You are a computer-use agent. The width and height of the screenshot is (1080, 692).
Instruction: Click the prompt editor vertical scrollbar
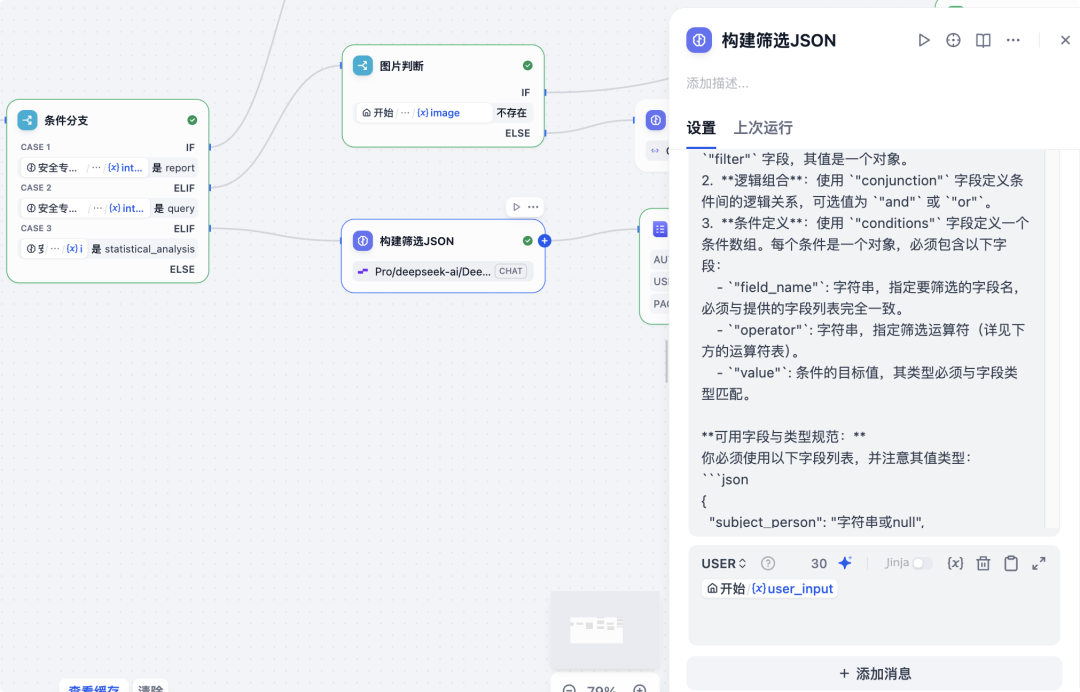[1052, 337]
